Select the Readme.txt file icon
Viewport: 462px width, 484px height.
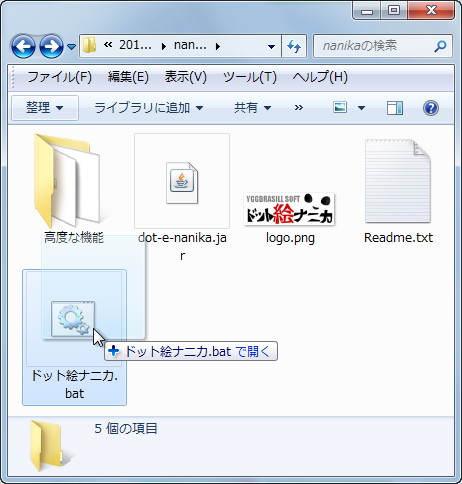(x=398, y=181)
